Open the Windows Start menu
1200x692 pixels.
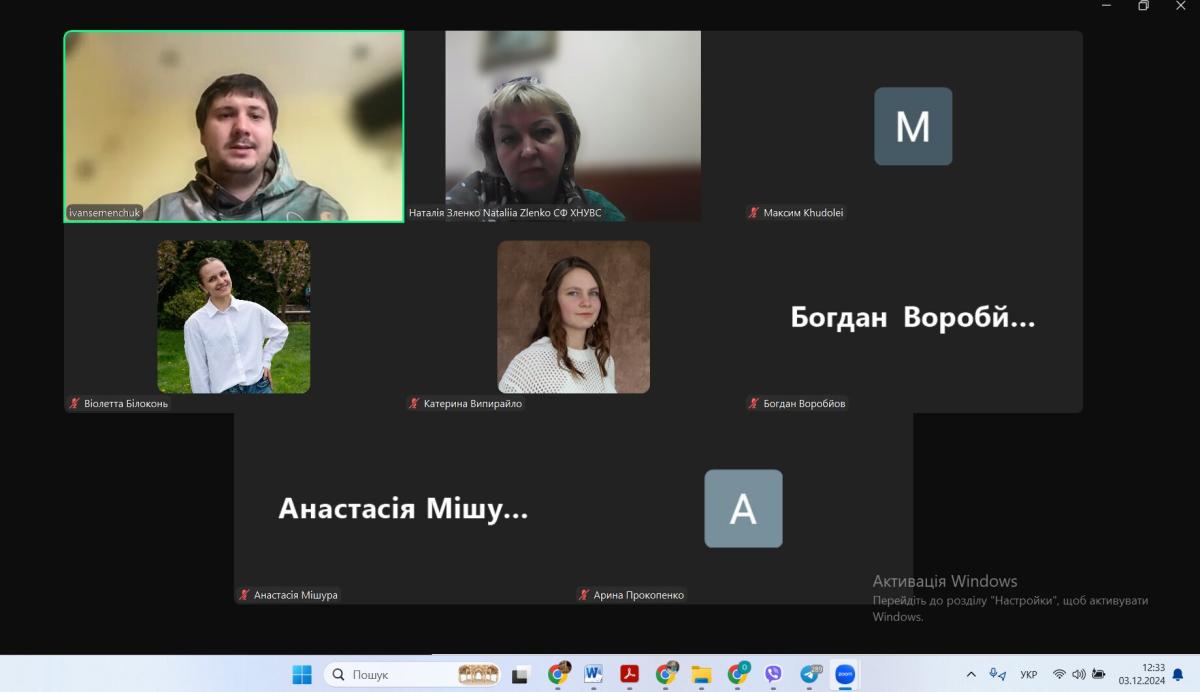tap(302, 675)
